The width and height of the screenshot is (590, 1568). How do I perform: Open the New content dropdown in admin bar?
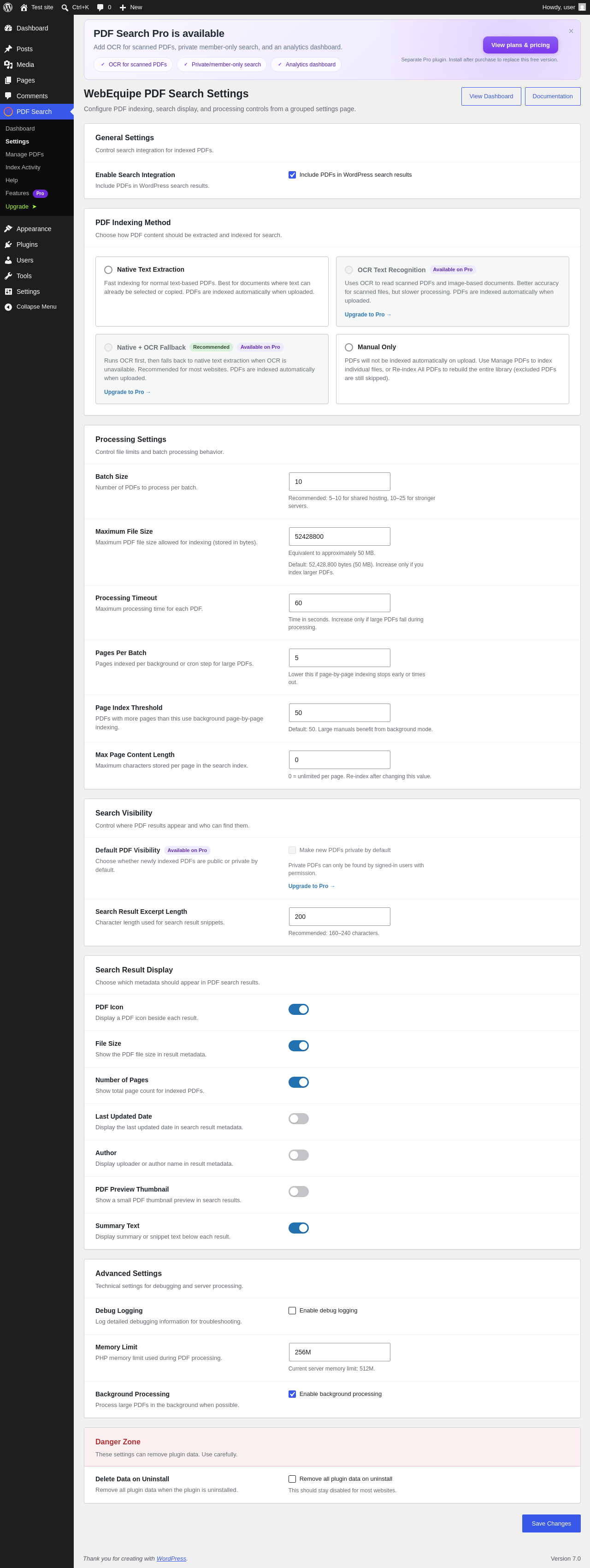[x=130, y=7]
